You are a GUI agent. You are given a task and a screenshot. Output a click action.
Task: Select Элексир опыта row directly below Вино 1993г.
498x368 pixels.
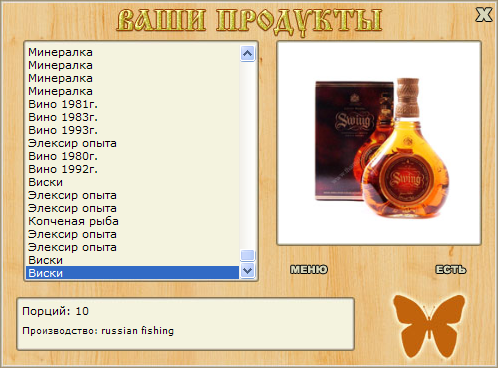pos(132,143)
